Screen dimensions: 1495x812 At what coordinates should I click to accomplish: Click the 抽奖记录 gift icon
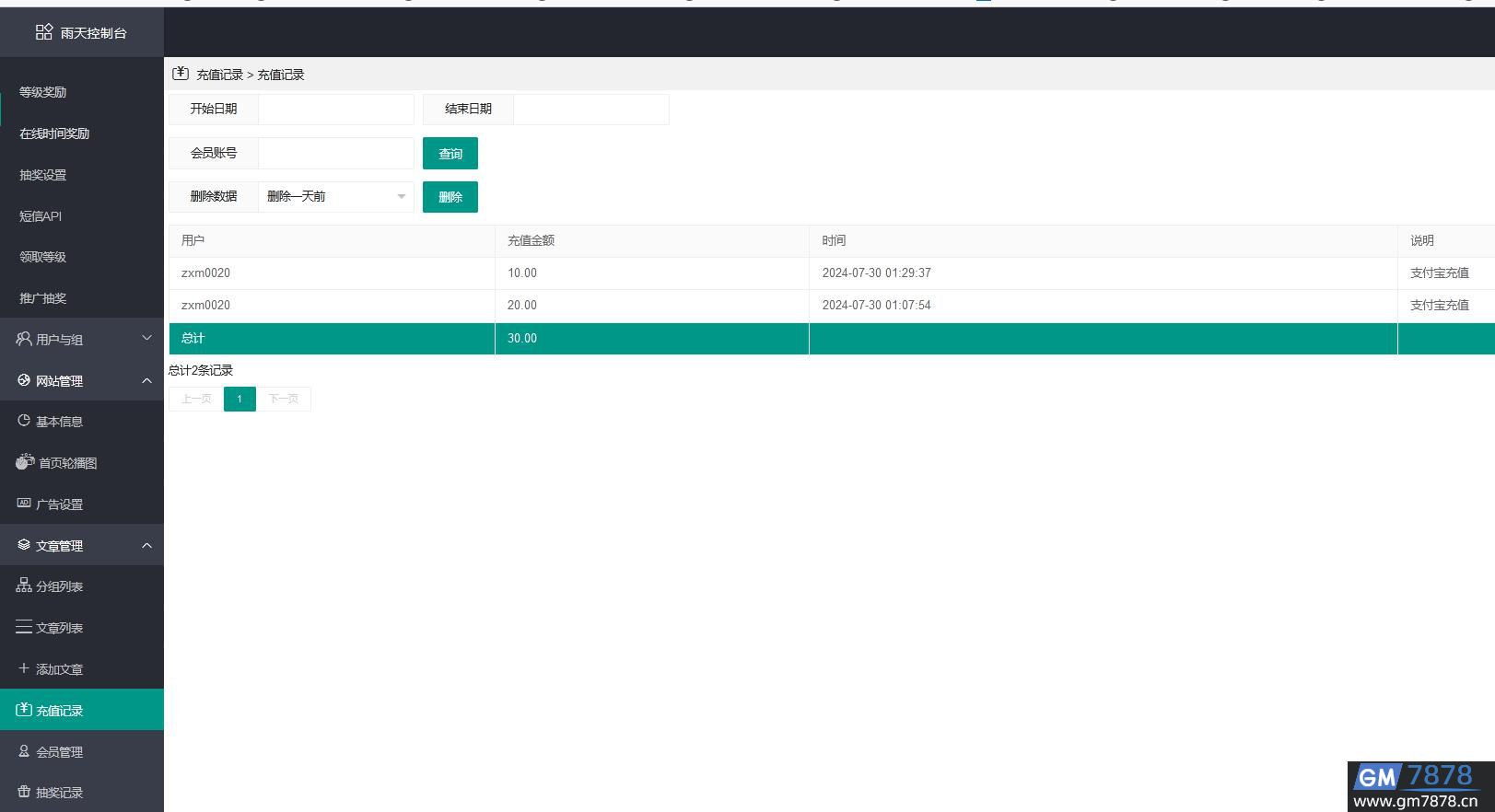point(24,792)
